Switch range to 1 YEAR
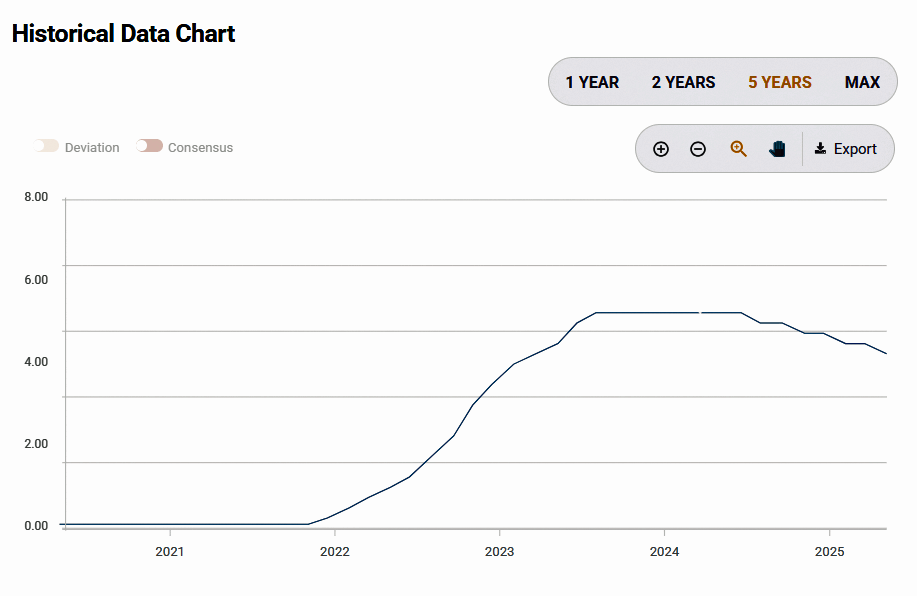Viewport: 917px width, 596px height. click(x=592, y=82)
